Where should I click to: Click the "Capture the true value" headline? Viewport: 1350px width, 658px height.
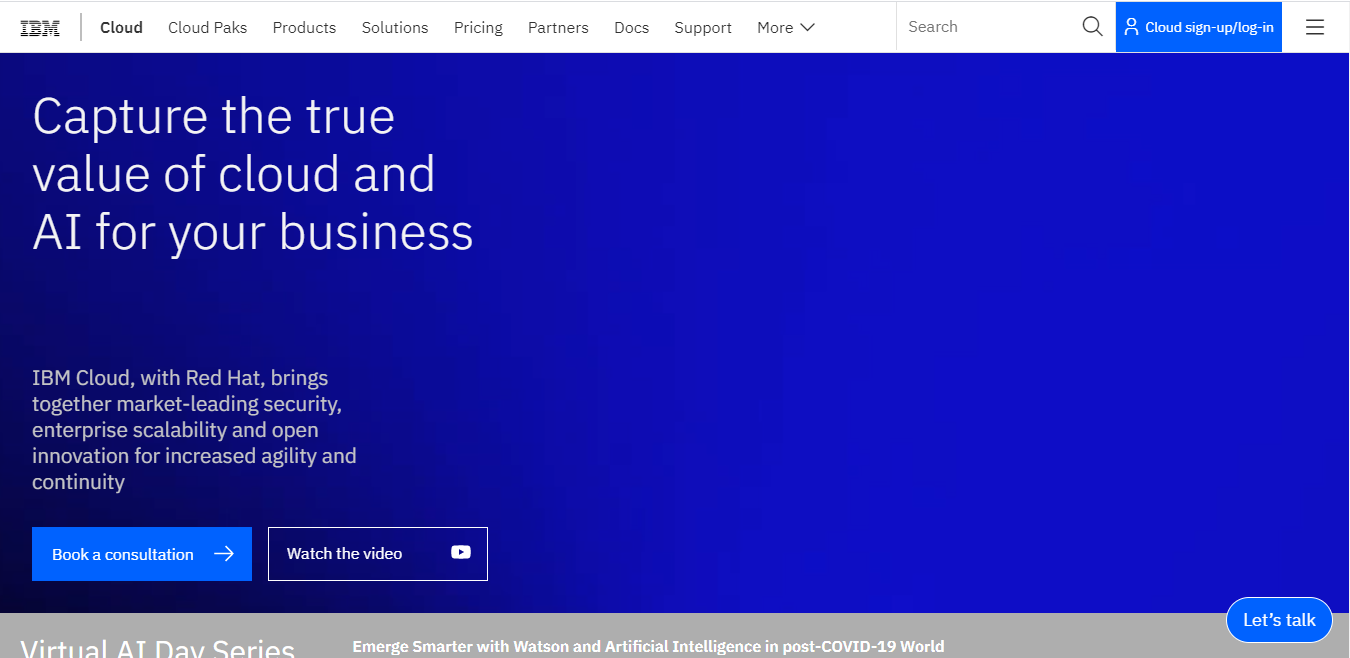click(253, 174)
